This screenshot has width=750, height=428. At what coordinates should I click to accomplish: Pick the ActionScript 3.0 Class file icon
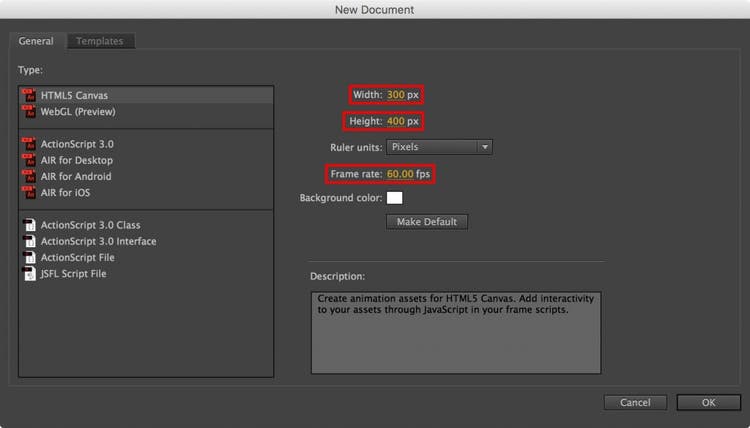28,225
